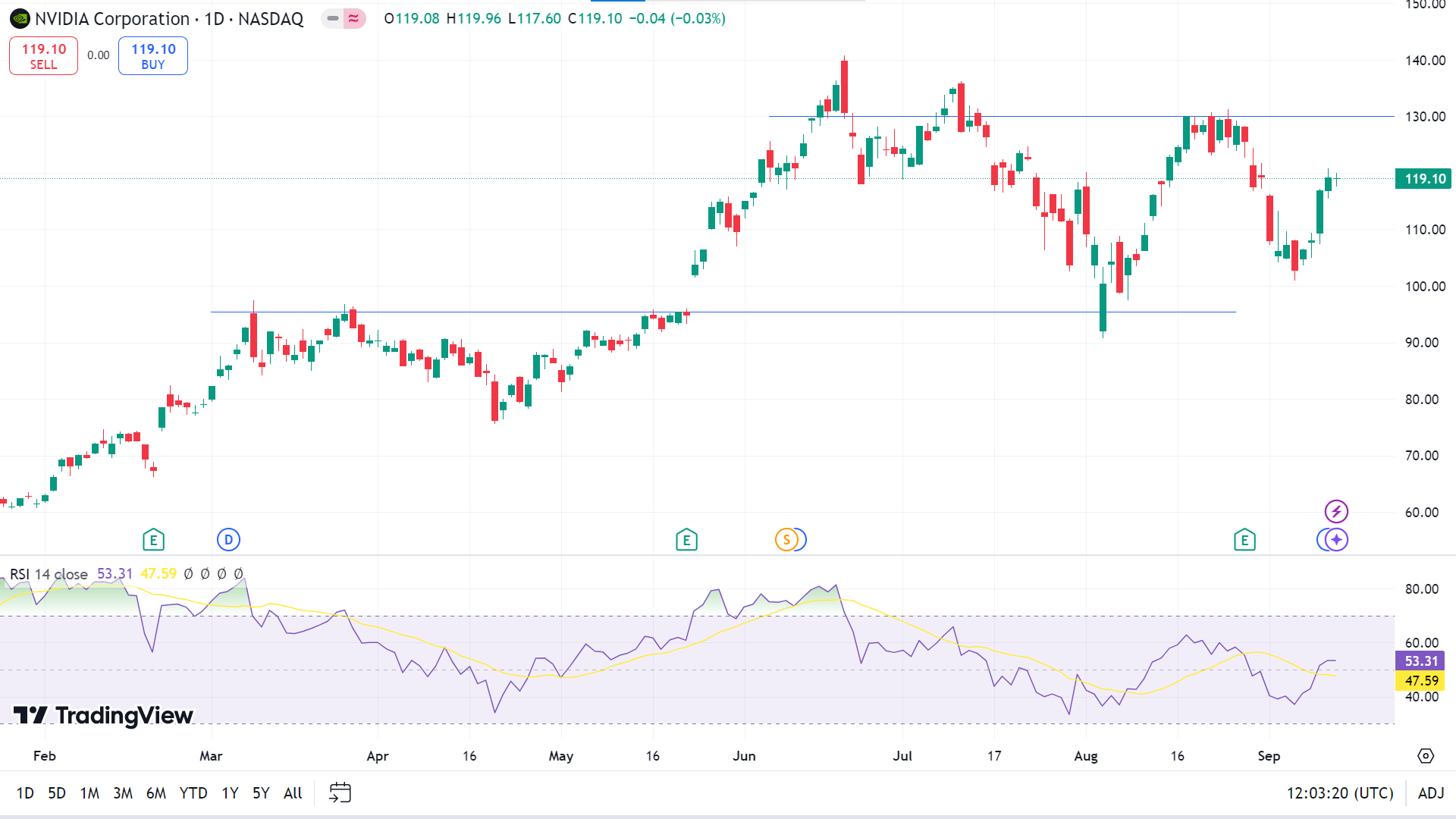
Task: Open chart settings hexagon gear icon
Action: coord(1426,756)
